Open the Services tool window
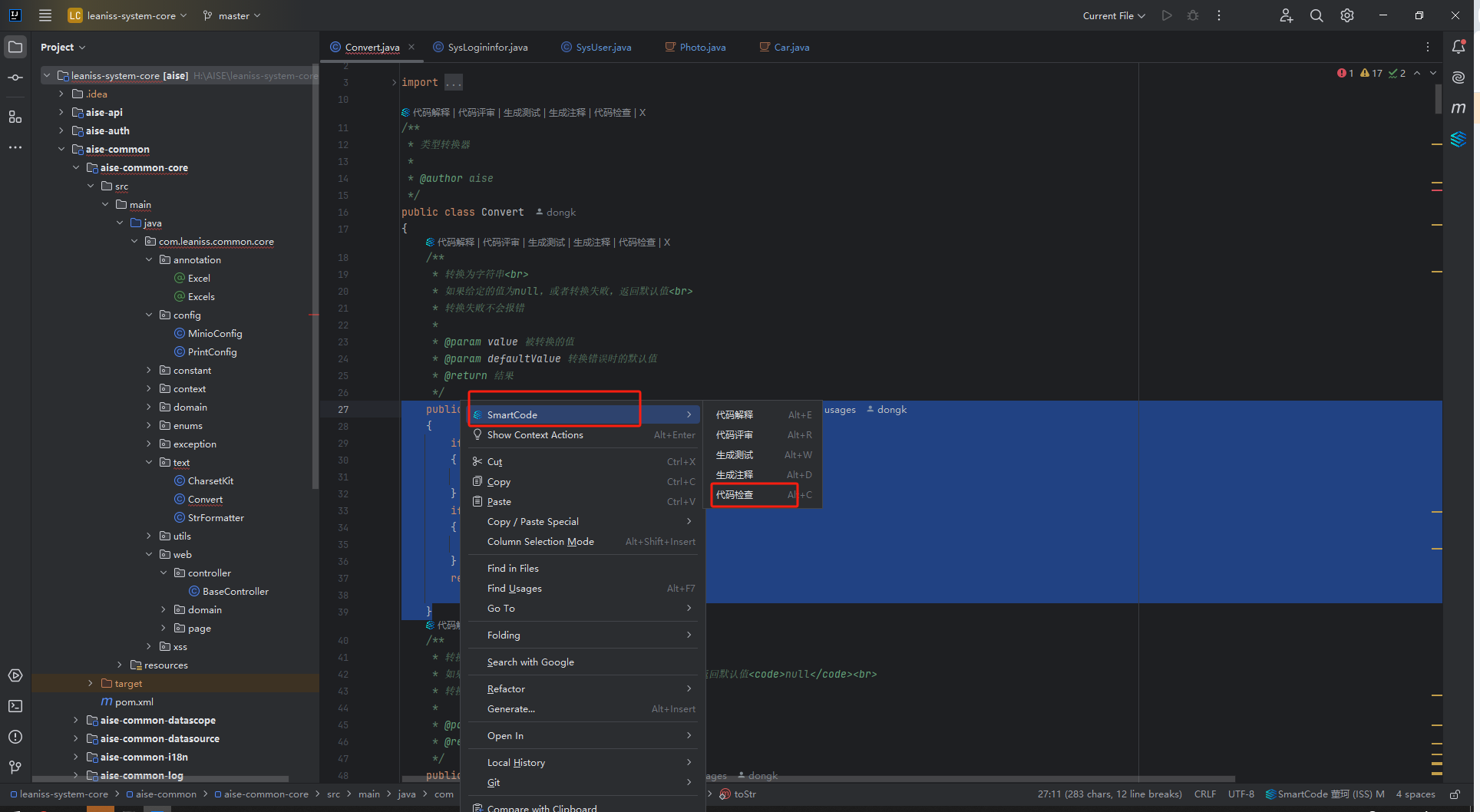 click(15, 675)
